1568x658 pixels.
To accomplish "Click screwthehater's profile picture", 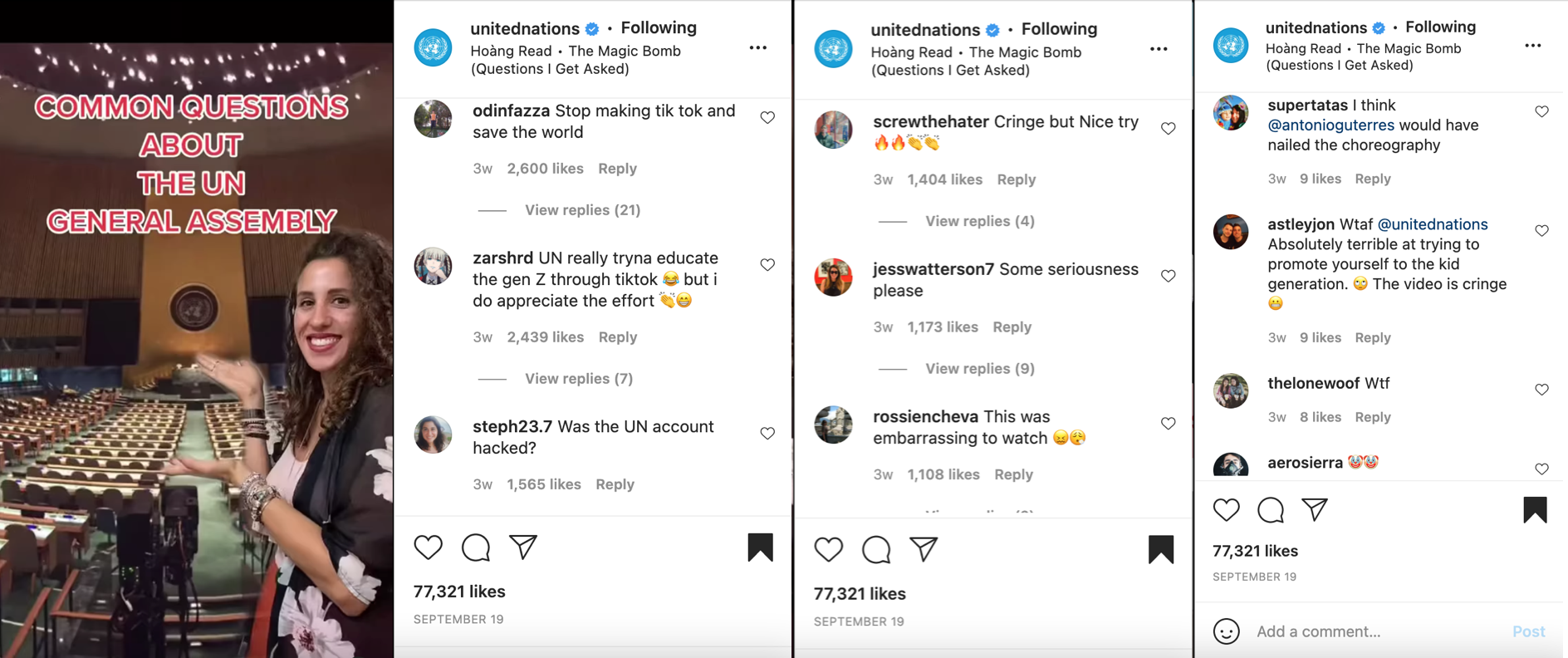I will coord(833,130).
